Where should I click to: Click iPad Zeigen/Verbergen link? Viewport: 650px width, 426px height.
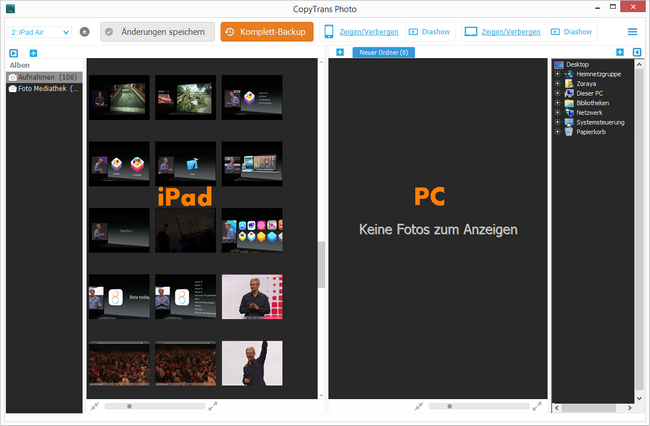369,32
